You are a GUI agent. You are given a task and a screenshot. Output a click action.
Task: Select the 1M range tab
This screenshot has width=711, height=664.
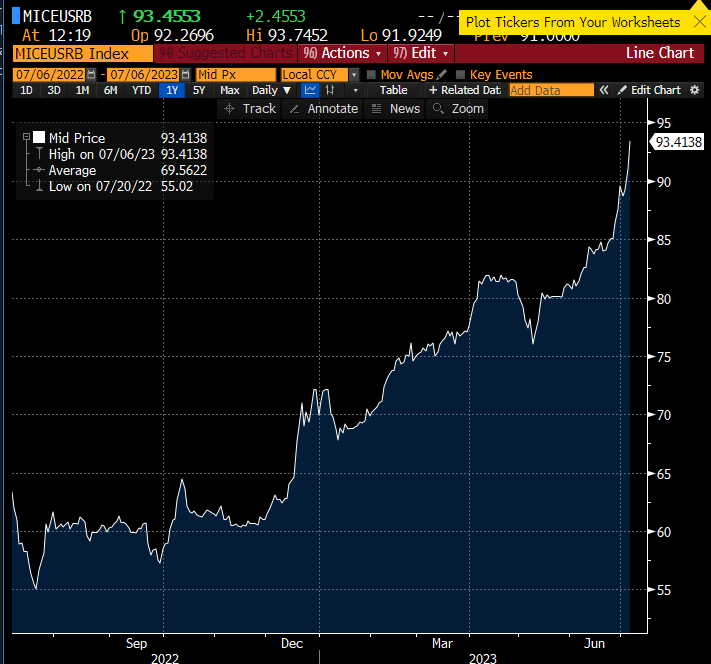pyautogui.click(x=82, y=90)
